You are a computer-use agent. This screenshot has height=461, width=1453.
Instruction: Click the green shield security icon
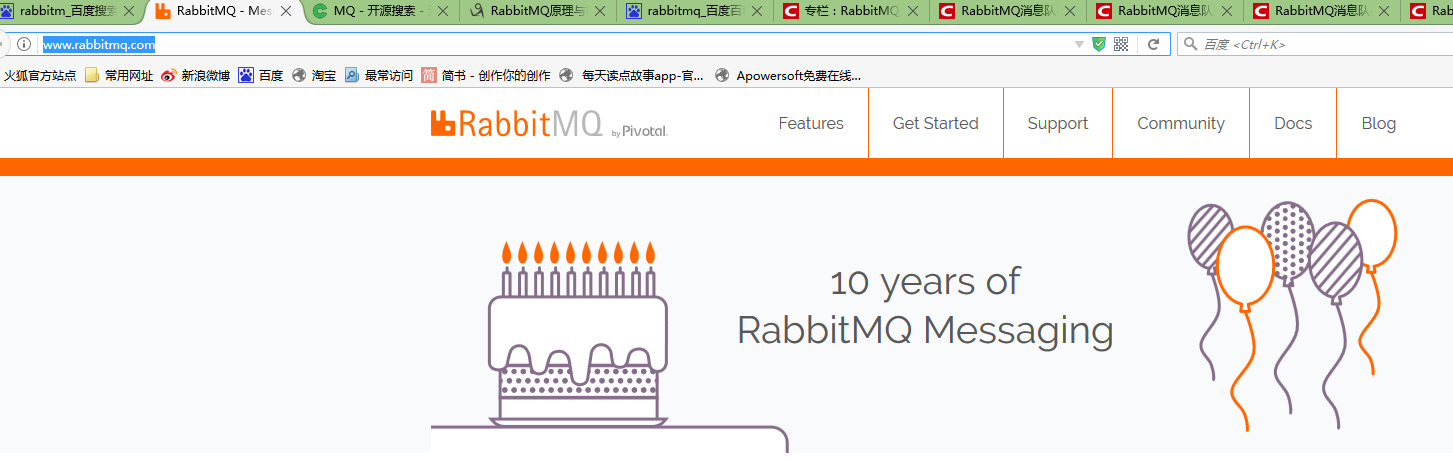point(1099,44)
